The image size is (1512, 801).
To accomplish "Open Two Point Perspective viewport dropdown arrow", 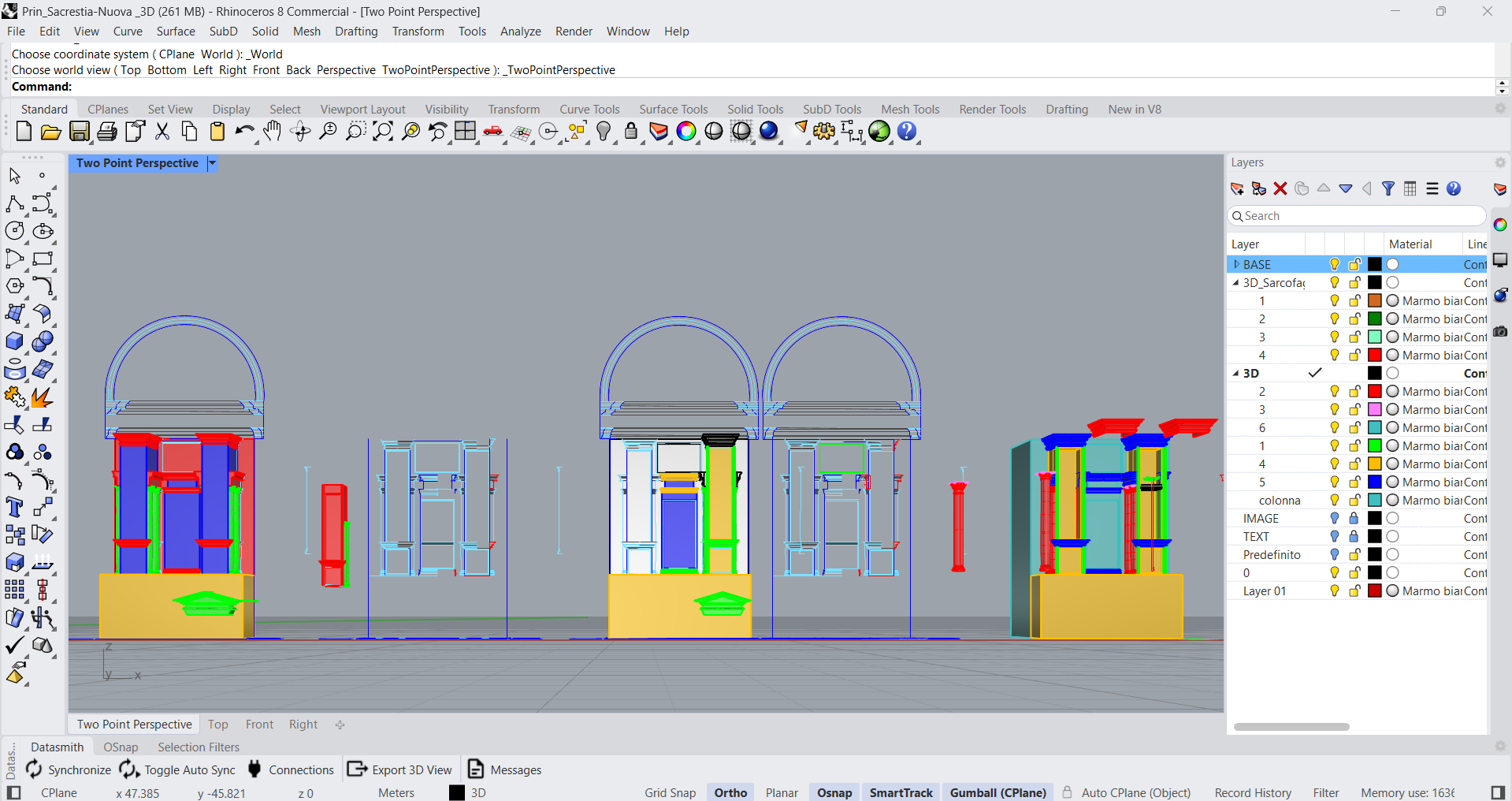I will coord(212,163).
